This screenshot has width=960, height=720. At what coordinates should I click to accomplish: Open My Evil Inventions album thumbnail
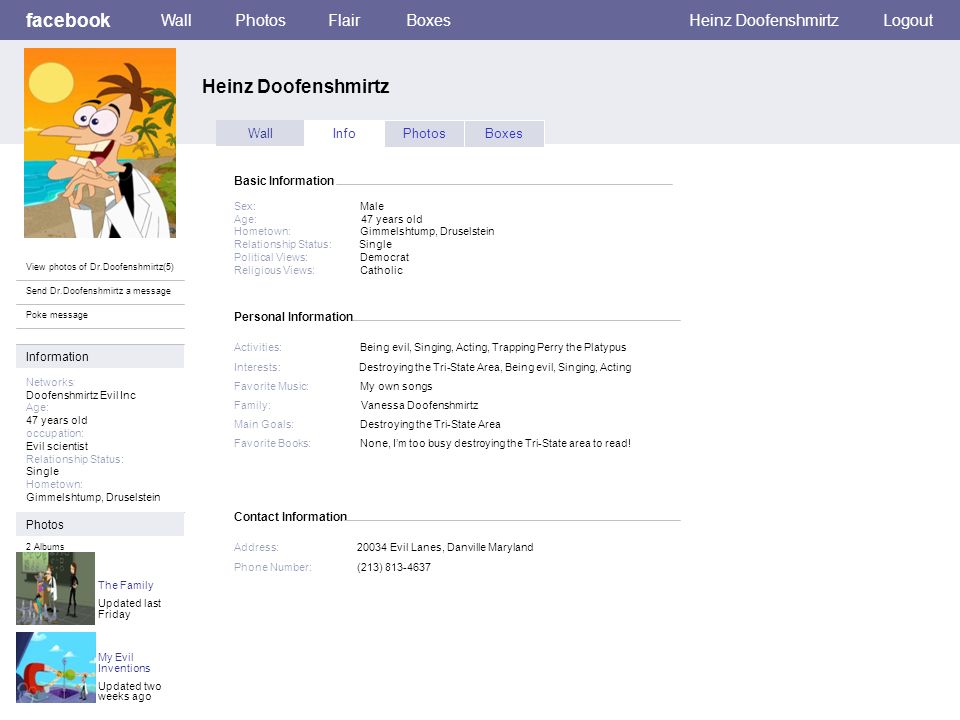click(x=56, y=667)
